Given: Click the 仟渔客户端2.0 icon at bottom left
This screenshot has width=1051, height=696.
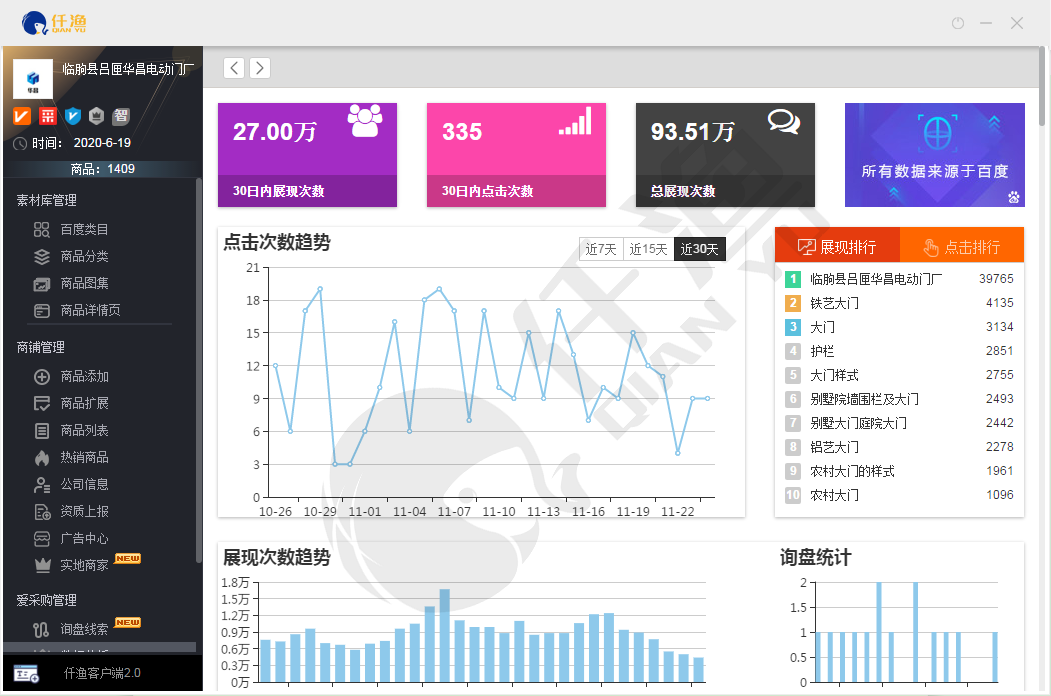Looking at the screenshot, I should click(x=26, y=673).
